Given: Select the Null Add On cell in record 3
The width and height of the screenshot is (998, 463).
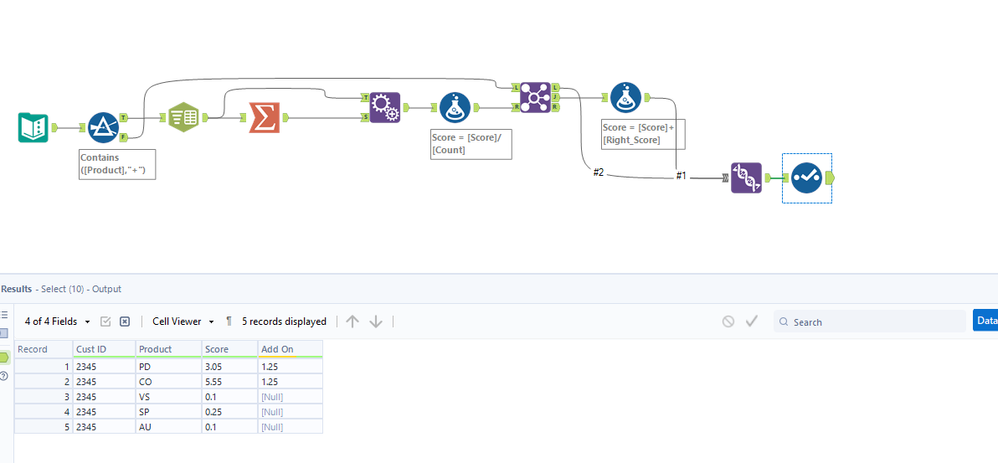Looking at the screenshot, I should click(x=290, y=397).
